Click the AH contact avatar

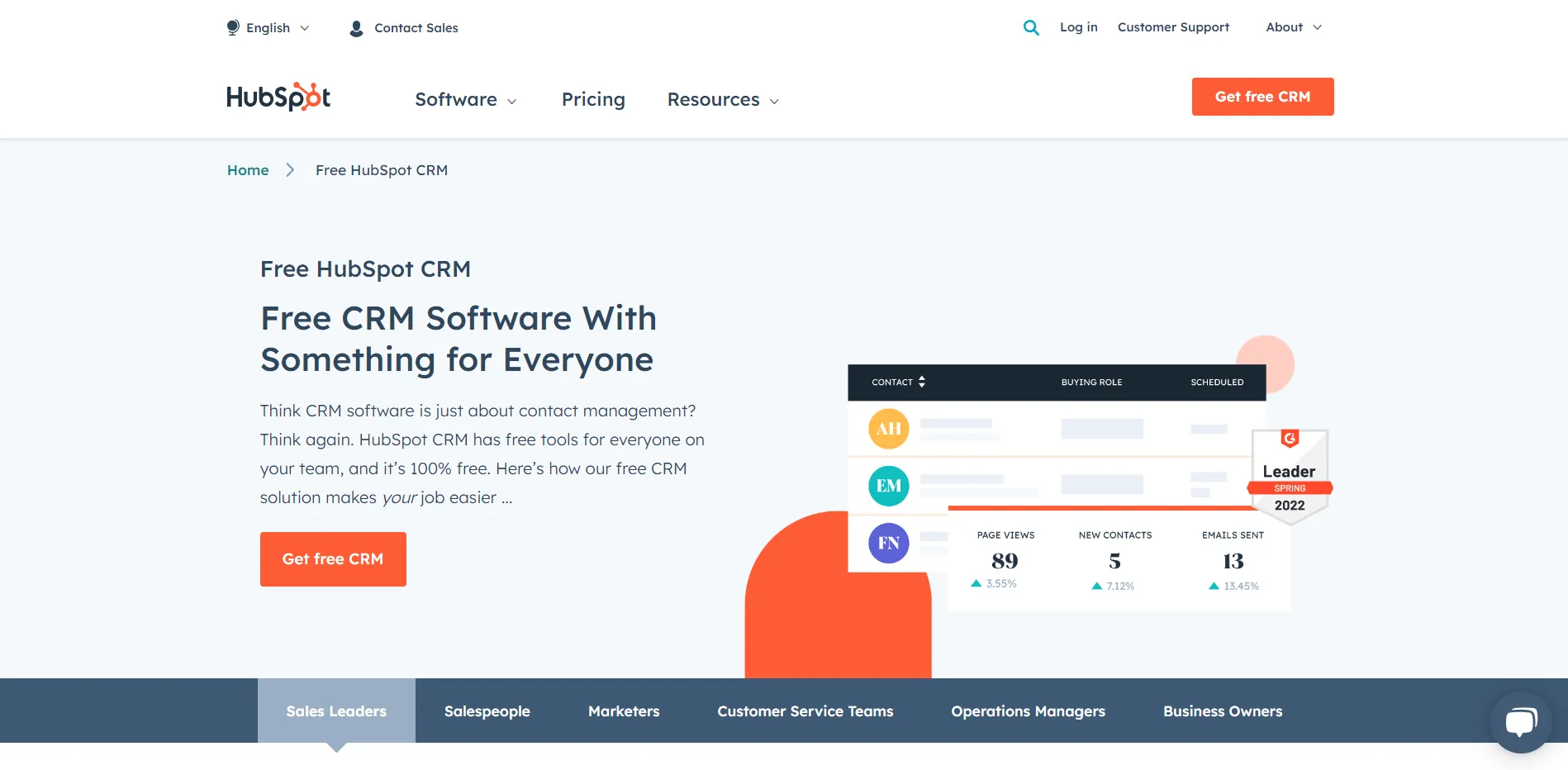pos(889,429)
